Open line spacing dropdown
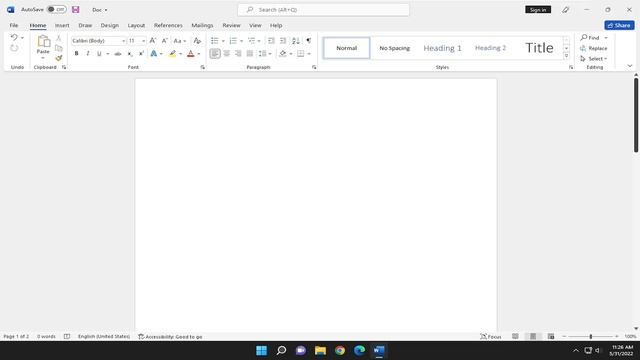The height and width of the screenshot is (360, 640). [x=265, y=53]
